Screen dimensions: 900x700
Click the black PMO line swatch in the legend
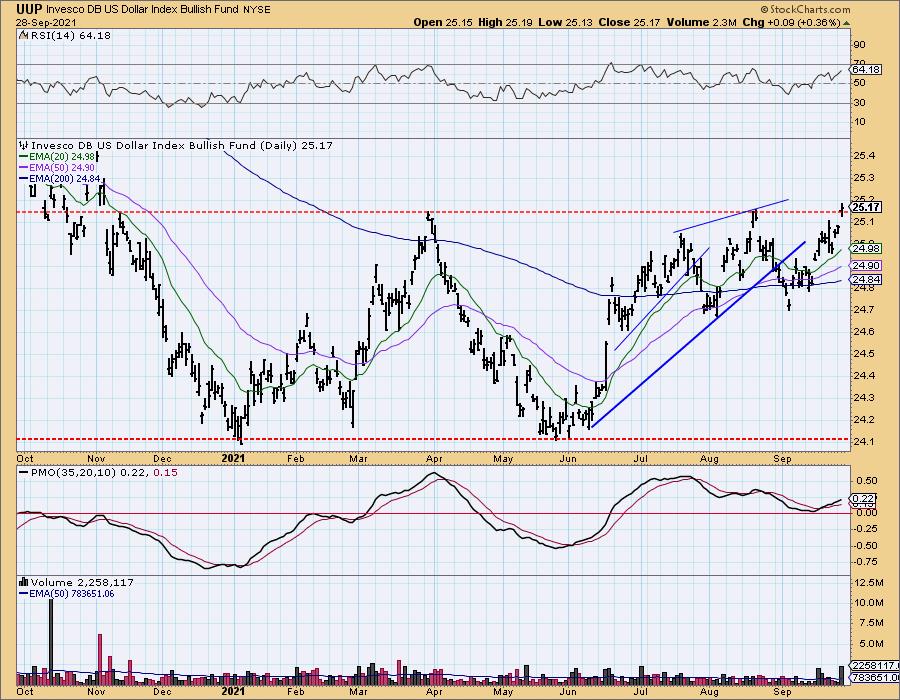tap(24, 472)
